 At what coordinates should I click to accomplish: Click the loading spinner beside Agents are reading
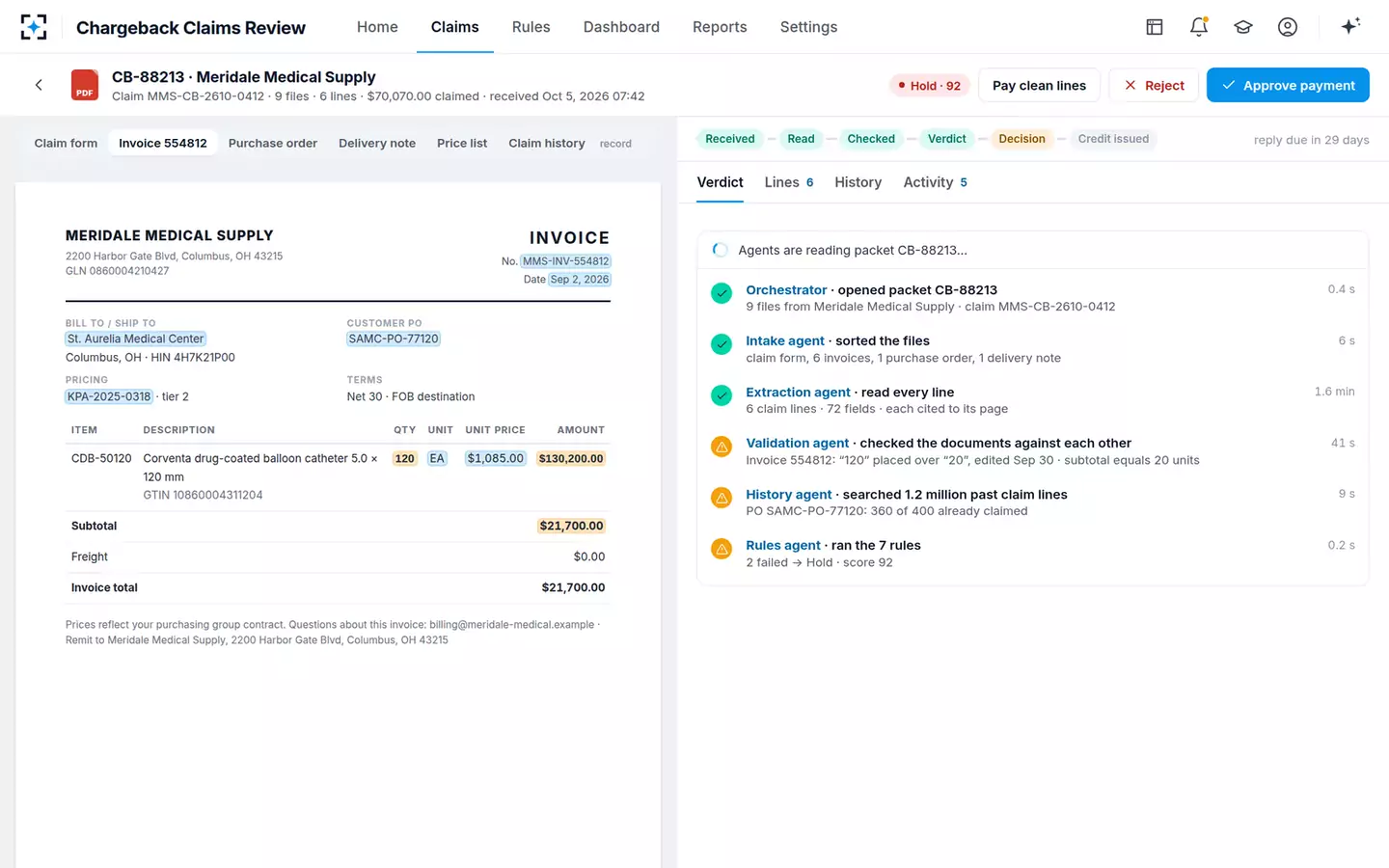[720, 250]
